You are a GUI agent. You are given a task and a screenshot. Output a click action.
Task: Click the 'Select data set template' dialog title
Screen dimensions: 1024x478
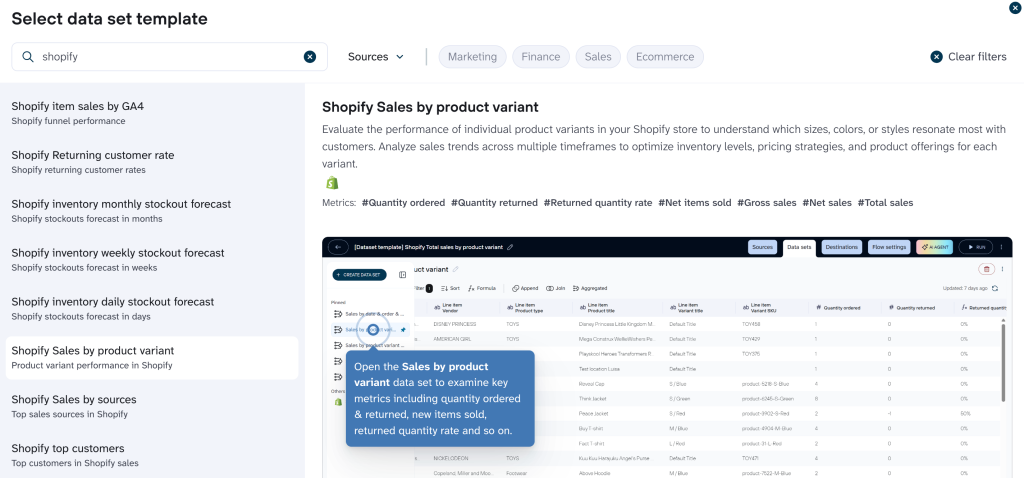click(110, 19)
